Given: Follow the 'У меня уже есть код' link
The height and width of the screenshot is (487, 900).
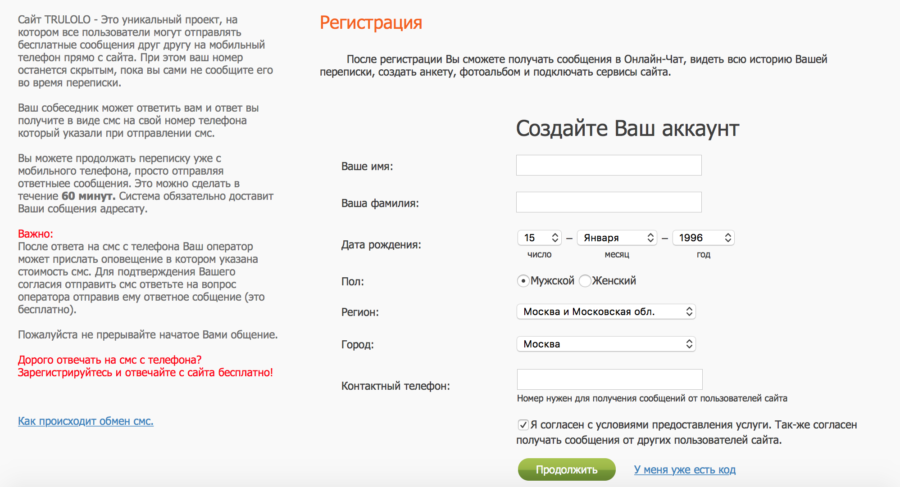Looking at the screenshot, I should (684, 469).
